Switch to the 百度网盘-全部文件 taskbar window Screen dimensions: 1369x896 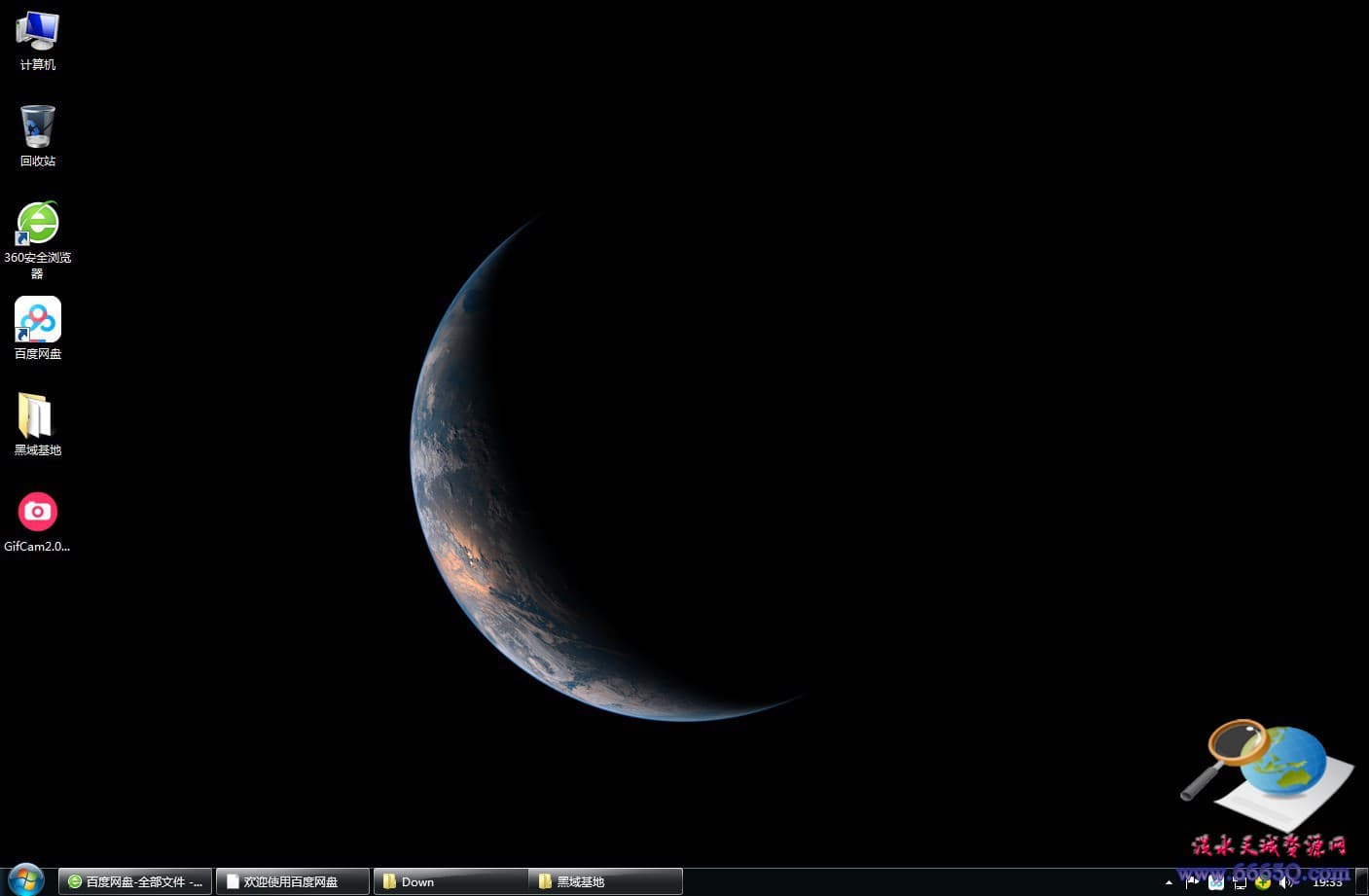[135, 881]
